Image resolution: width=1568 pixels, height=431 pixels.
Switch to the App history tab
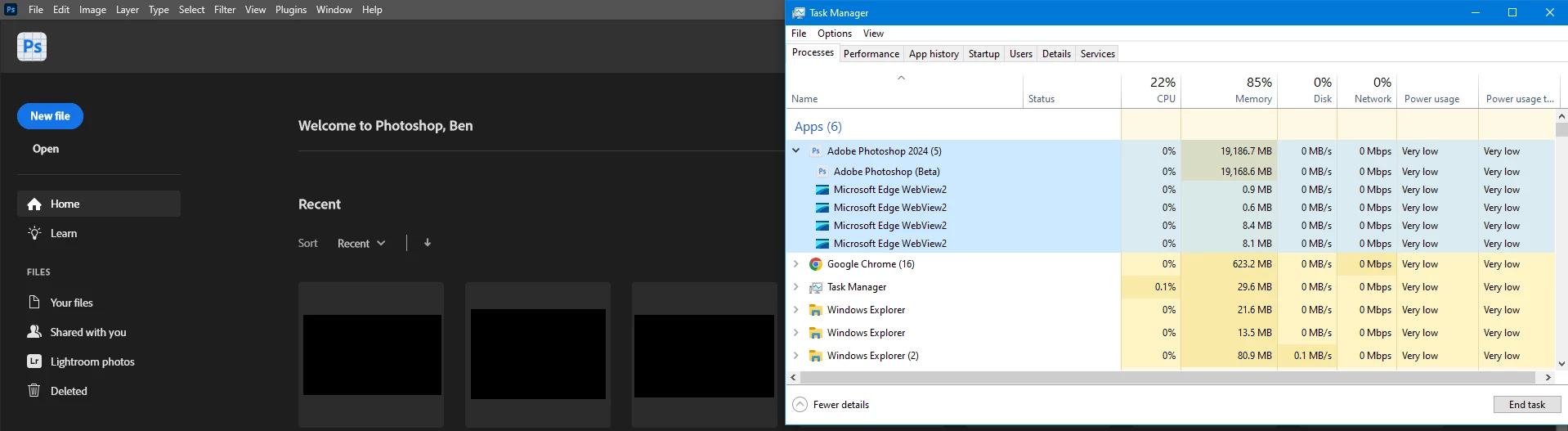pyautogui.click(x=934, y=54)
